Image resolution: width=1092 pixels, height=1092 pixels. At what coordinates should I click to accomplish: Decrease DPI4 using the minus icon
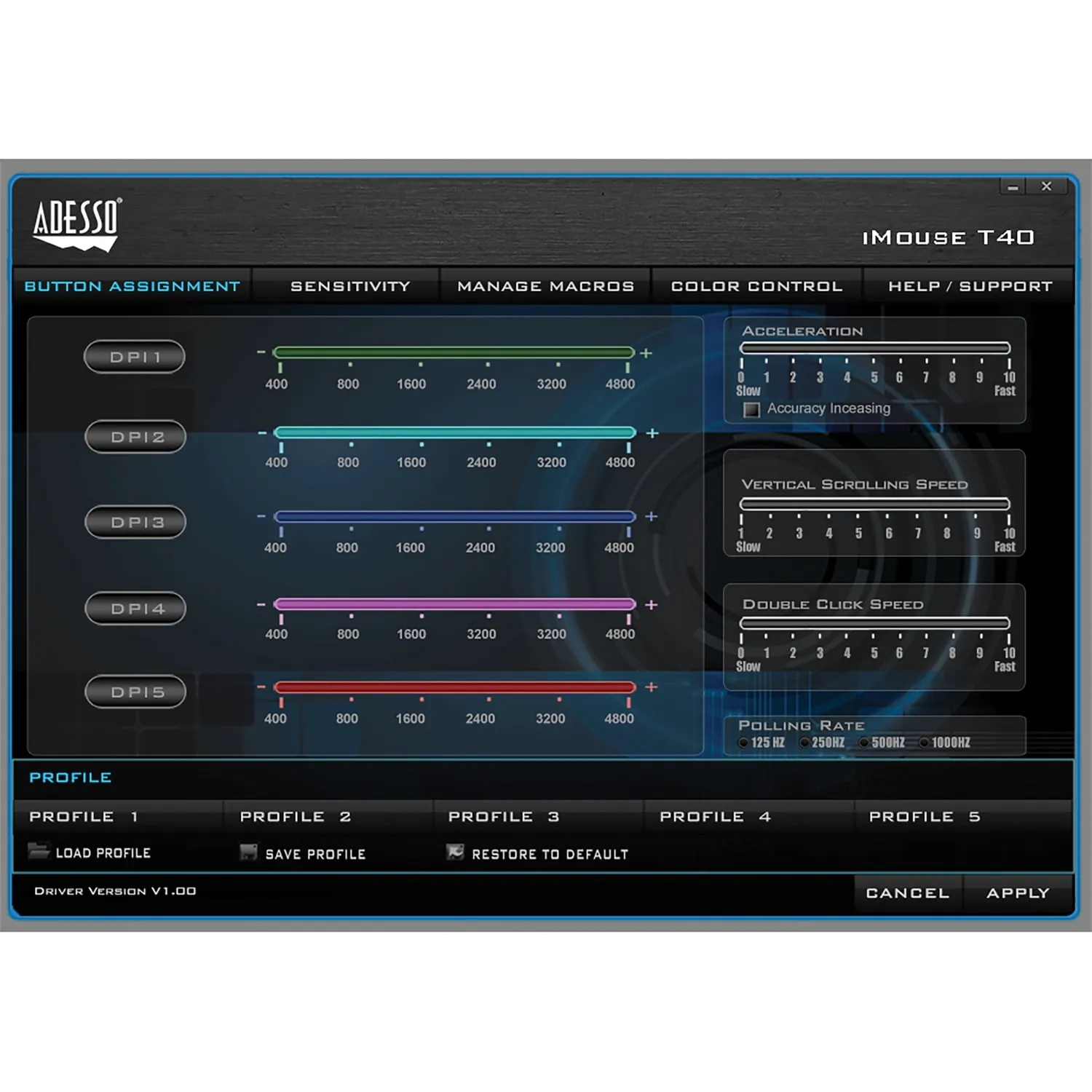(x=261, y=603)
